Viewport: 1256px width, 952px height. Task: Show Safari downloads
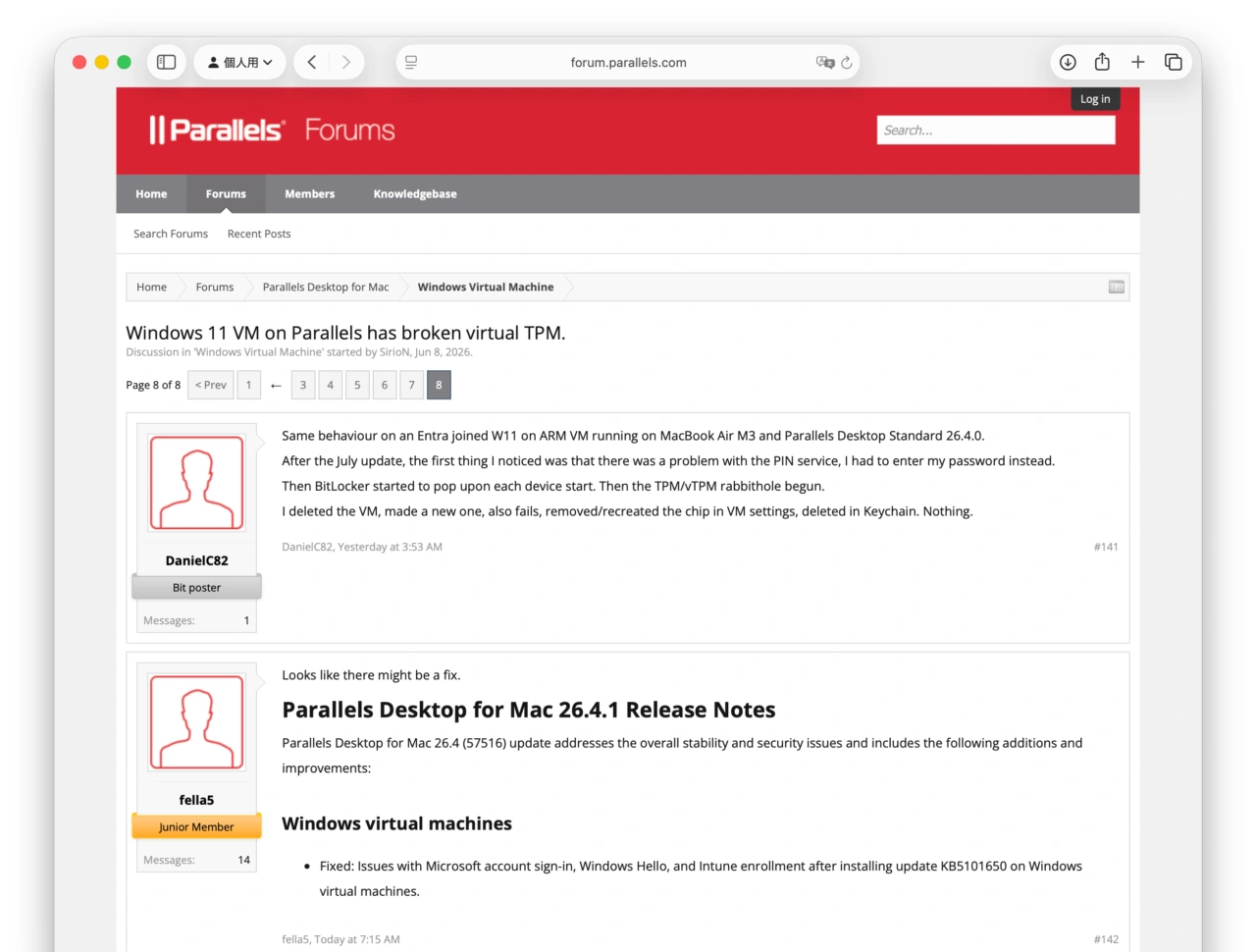pos(1068,62)
